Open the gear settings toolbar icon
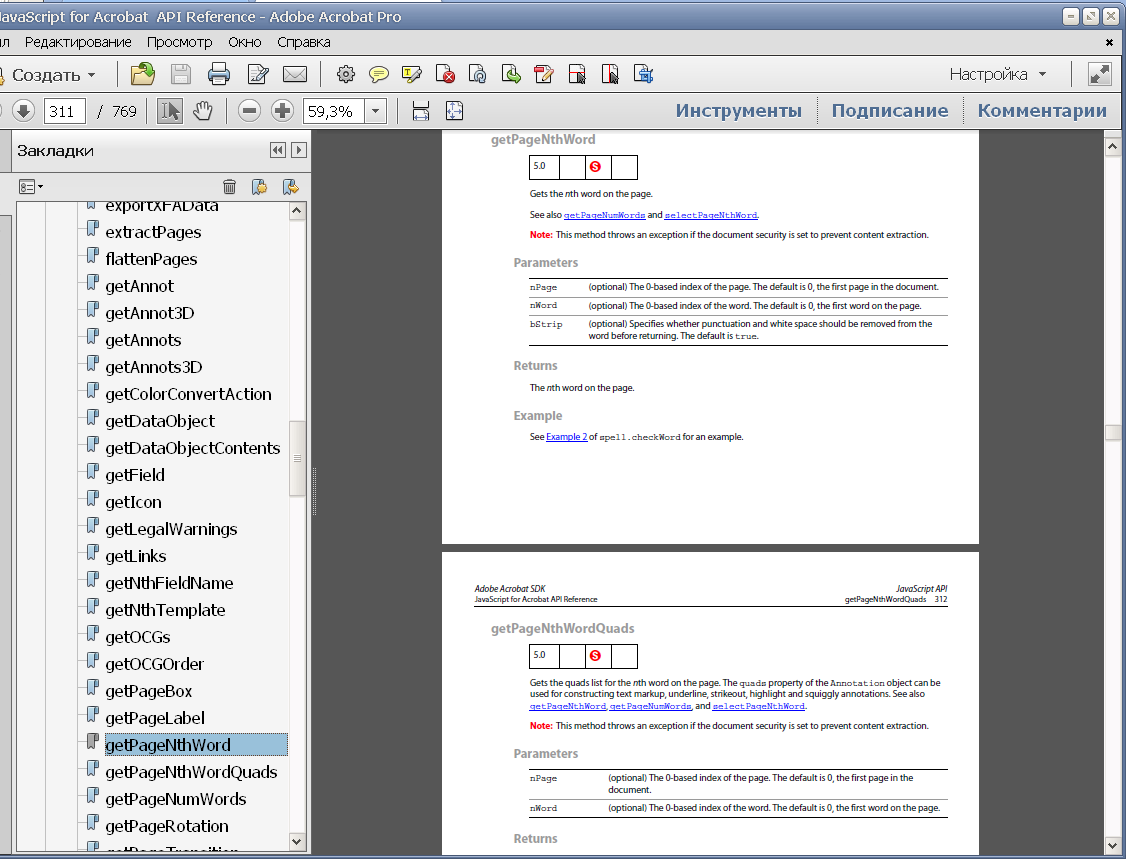The width and height of the screenshot is (1126, 859). coord(345,74)
